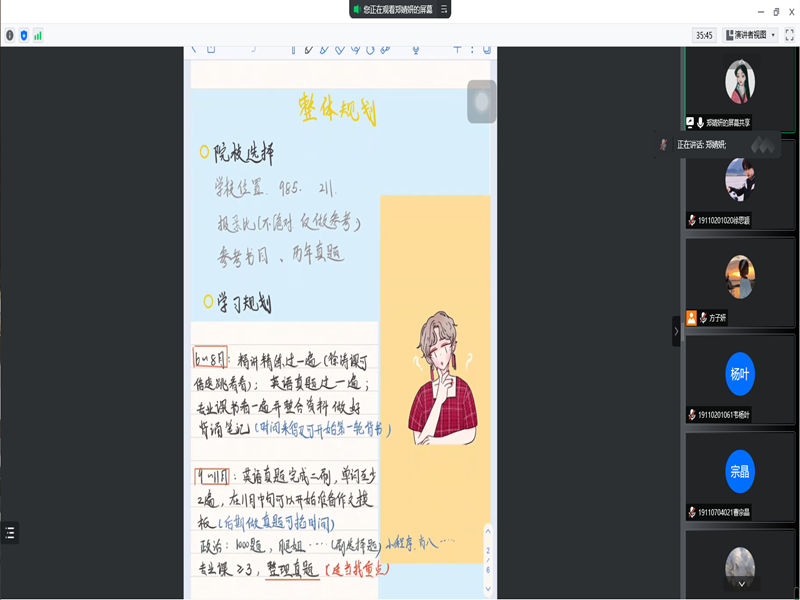Screen dimensions: 800x600
Task: Click the muted microphone icon for 19110201061韦杨叶
Action: point(692,415)
